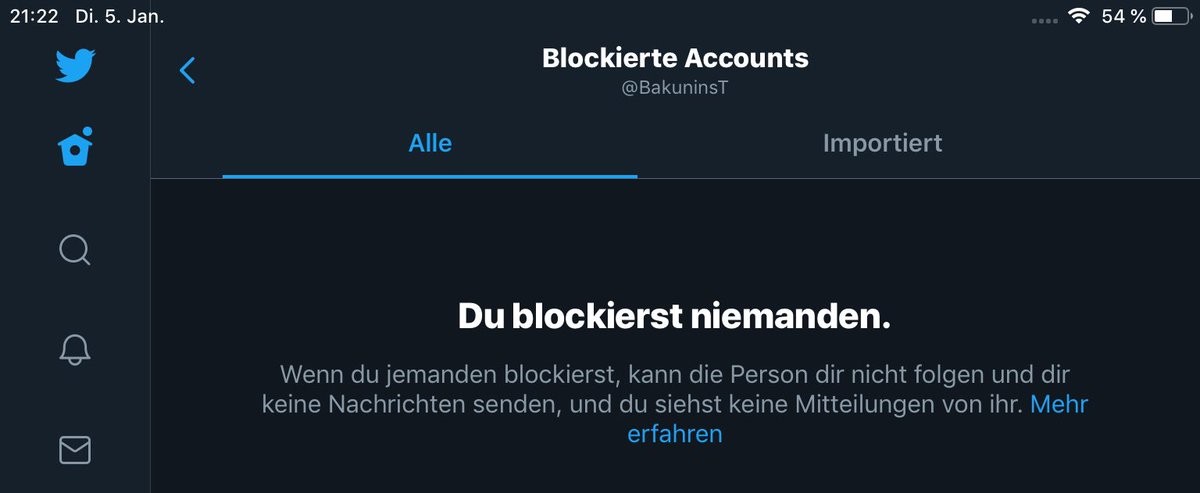
Task: Tap the battery icon in status bar
Action: pyautogui.click(x=1167, y=16)
